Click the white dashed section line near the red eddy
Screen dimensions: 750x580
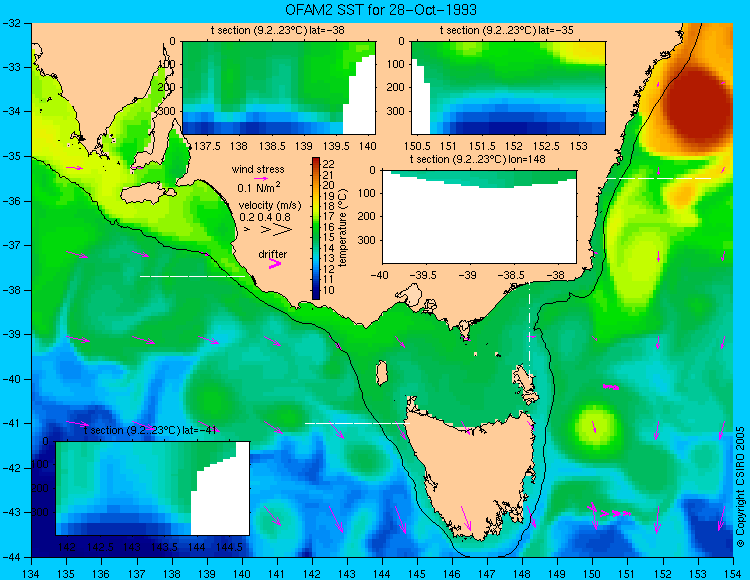click(660, 178)
